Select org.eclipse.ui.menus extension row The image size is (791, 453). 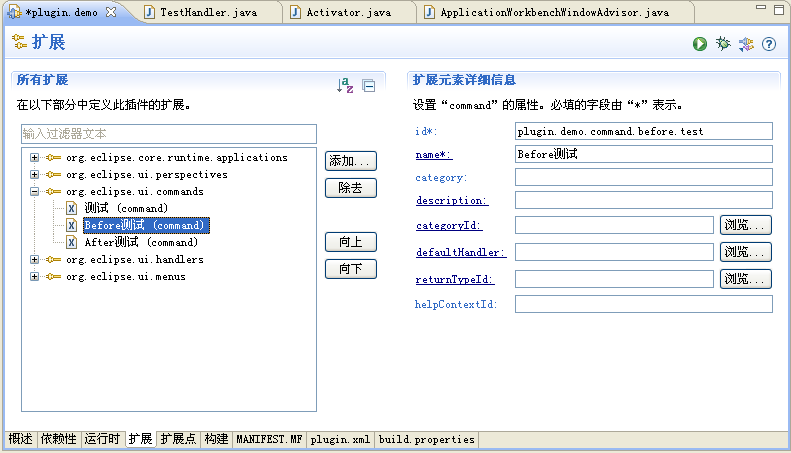coord(126,276)
